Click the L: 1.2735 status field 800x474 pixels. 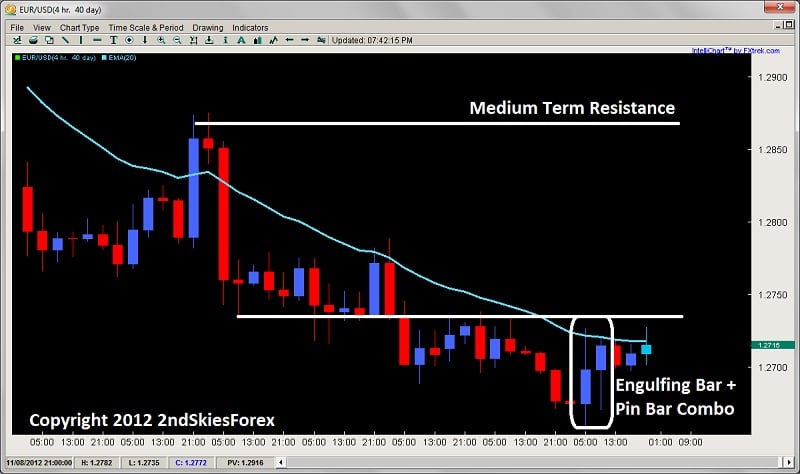pyautogui.click(x=144, y=463)
